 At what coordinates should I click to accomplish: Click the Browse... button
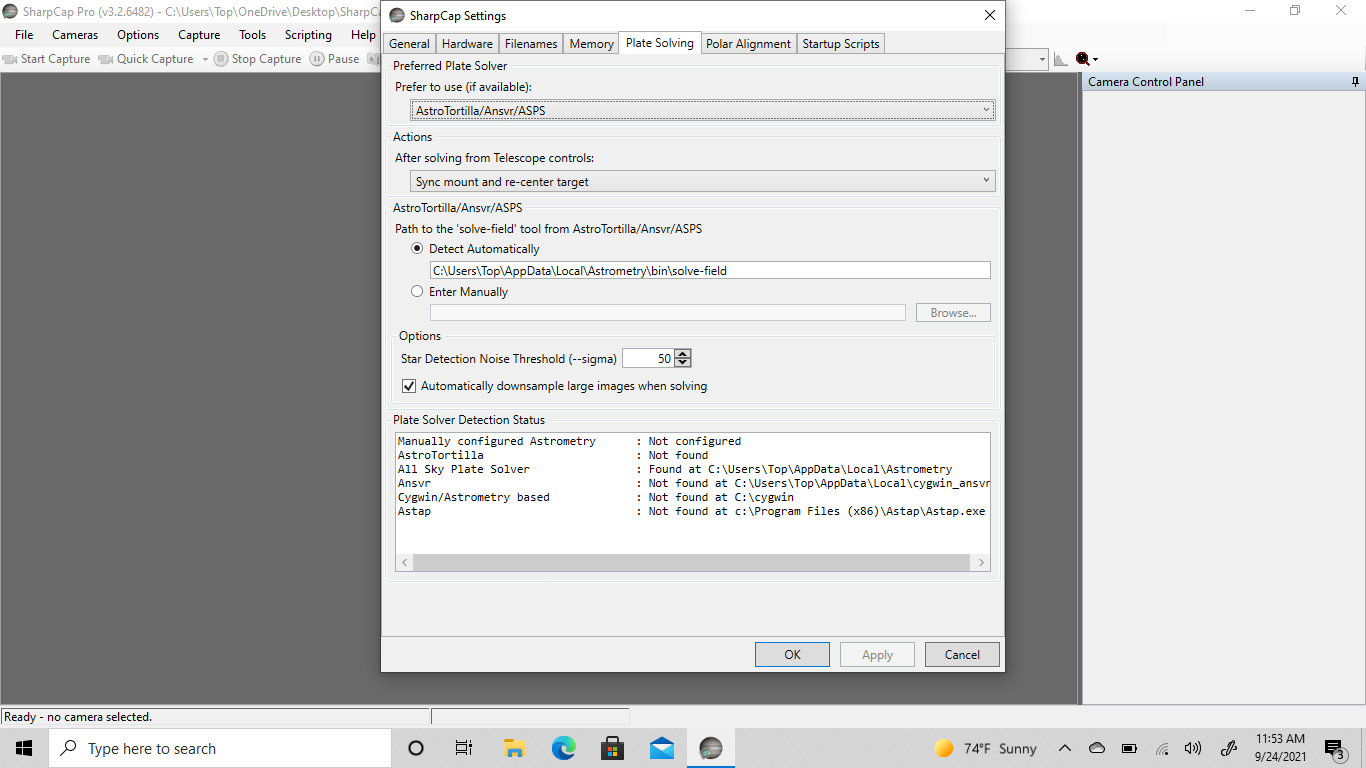[953, 313]
